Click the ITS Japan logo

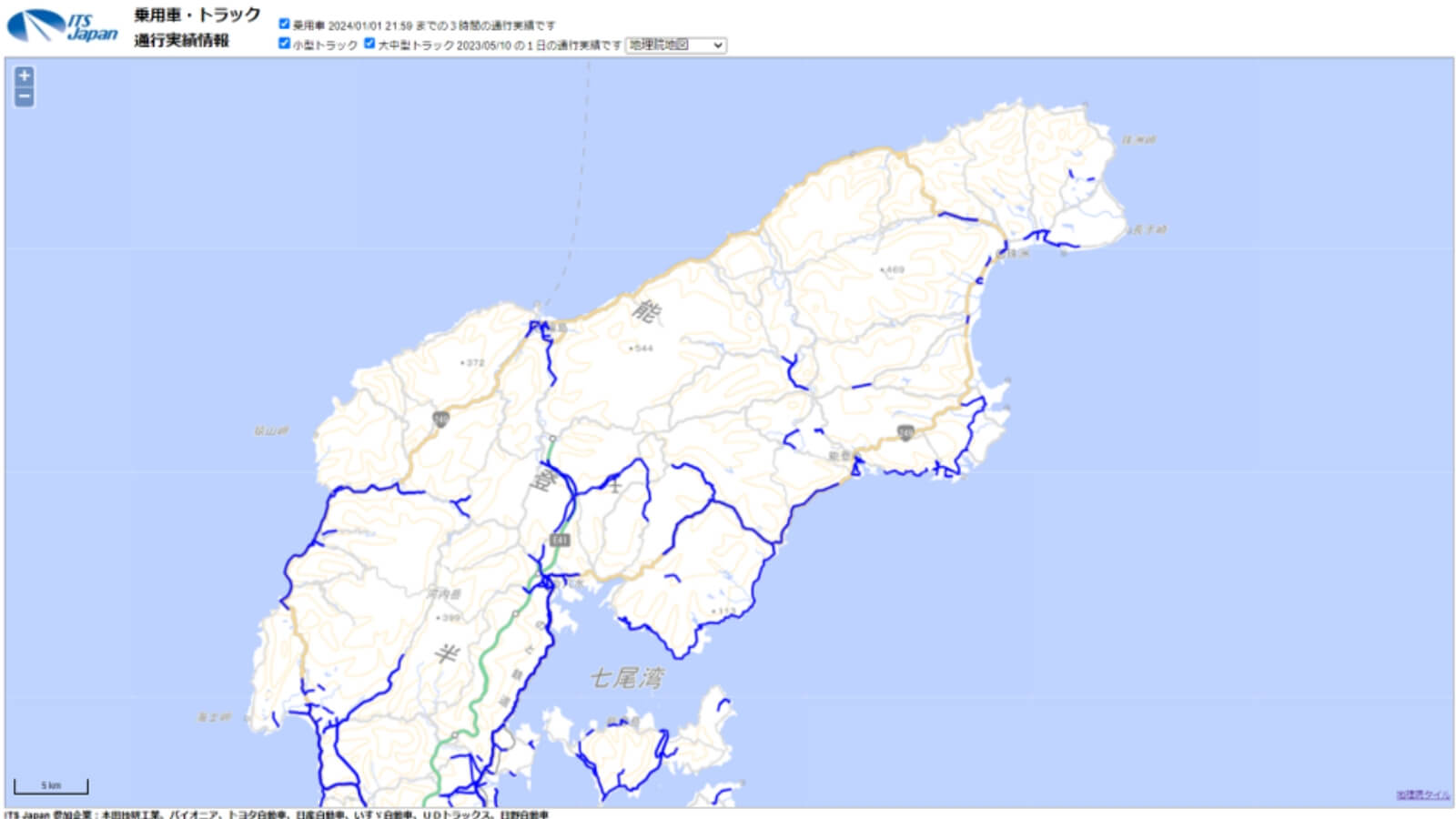(x=62, y=26)
